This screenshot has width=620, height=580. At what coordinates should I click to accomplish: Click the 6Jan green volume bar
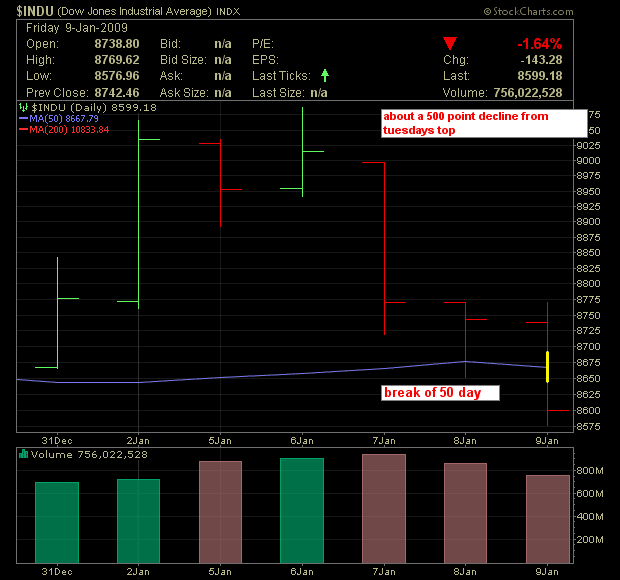click(x=302, y=510)
